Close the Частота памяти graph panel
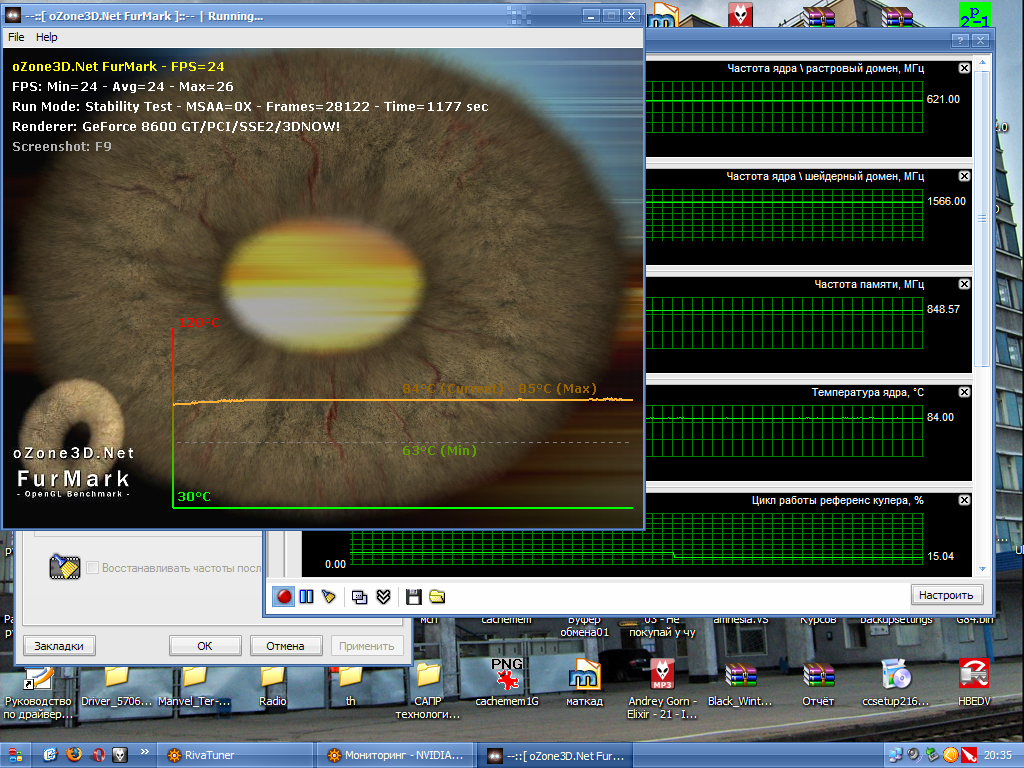 click(964, 285)
